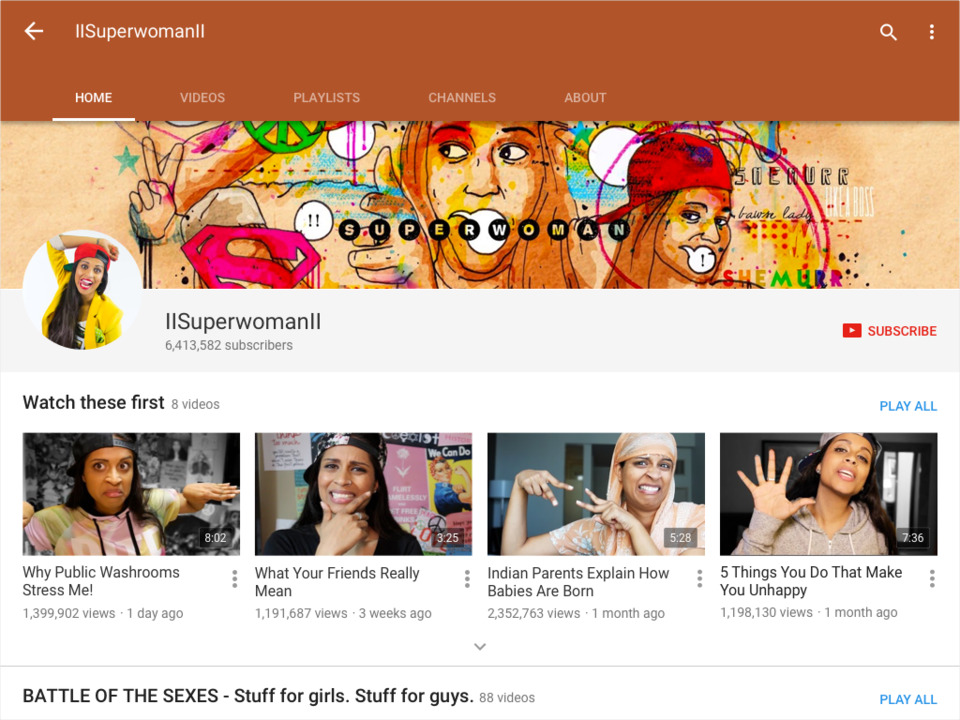Click 1,191,687 views · 3 weeks ago

tap(343, 613)
